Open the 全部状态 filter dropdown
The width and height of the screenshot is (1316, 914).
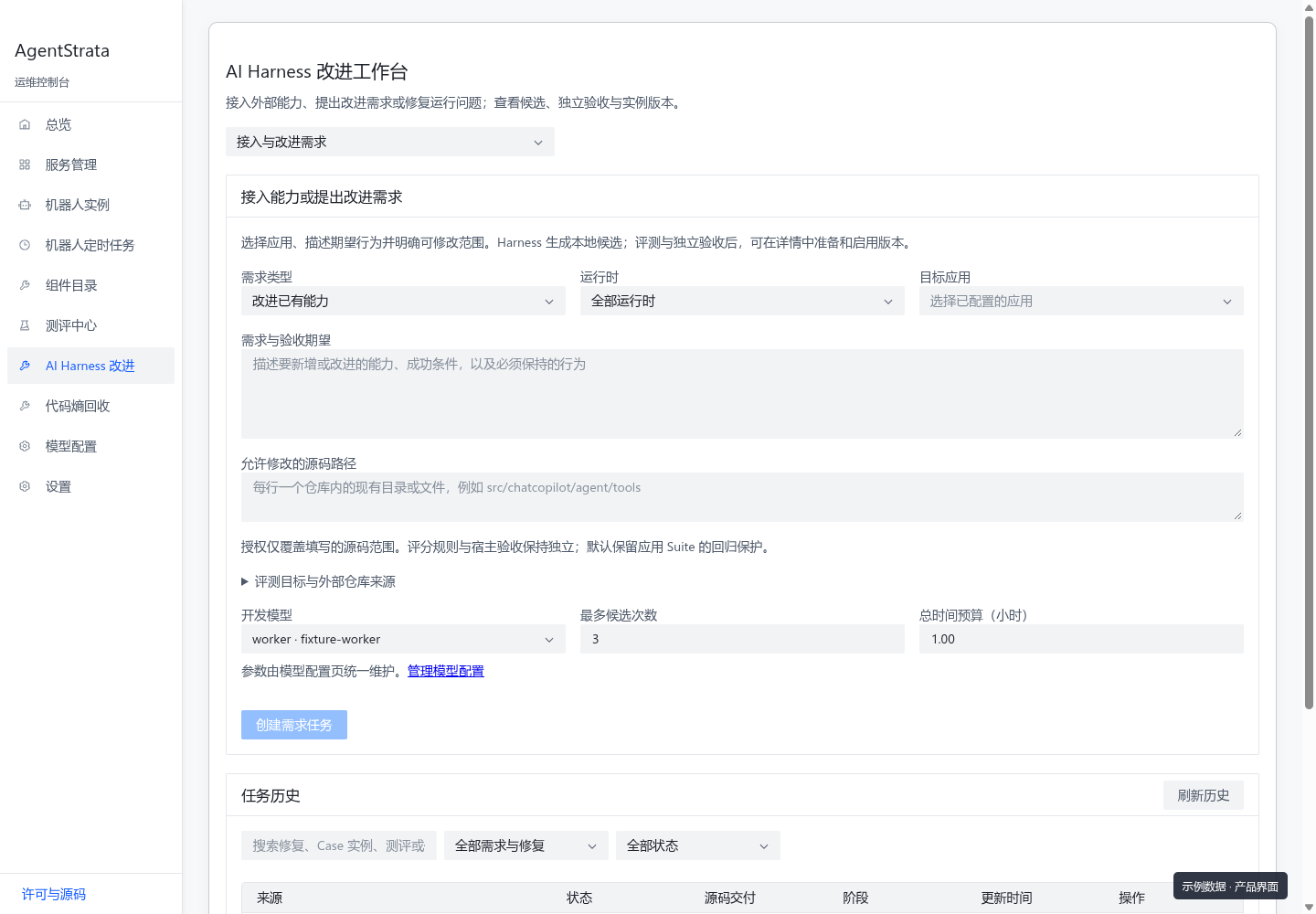698,845
